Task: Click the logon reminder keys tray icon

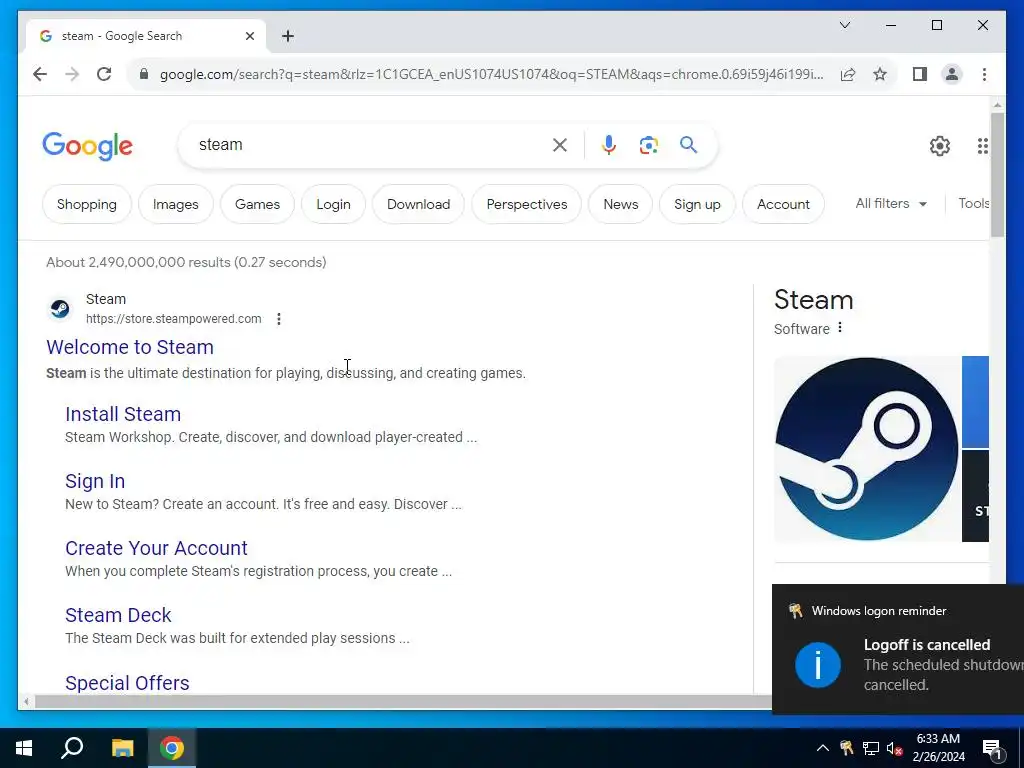Action: 846,748
